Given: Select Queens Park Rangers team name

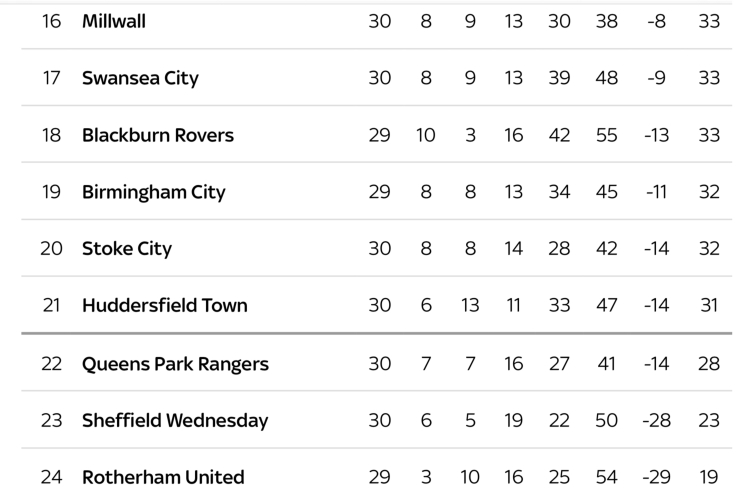Looking at the screenshot, I should pos(175,364).
